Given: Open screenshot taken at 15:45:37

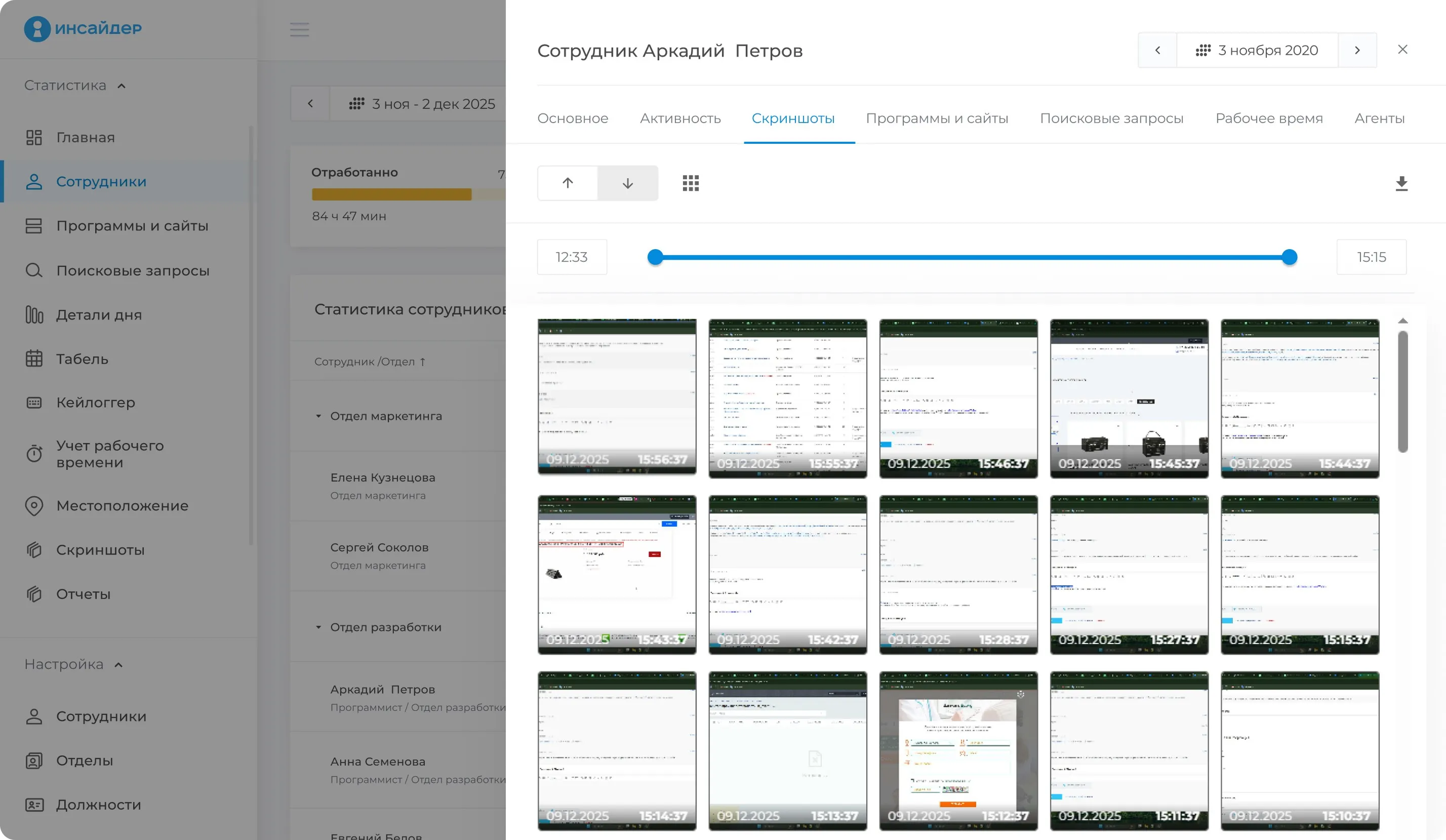Looking at the screenshot, I should point(1129,398).
